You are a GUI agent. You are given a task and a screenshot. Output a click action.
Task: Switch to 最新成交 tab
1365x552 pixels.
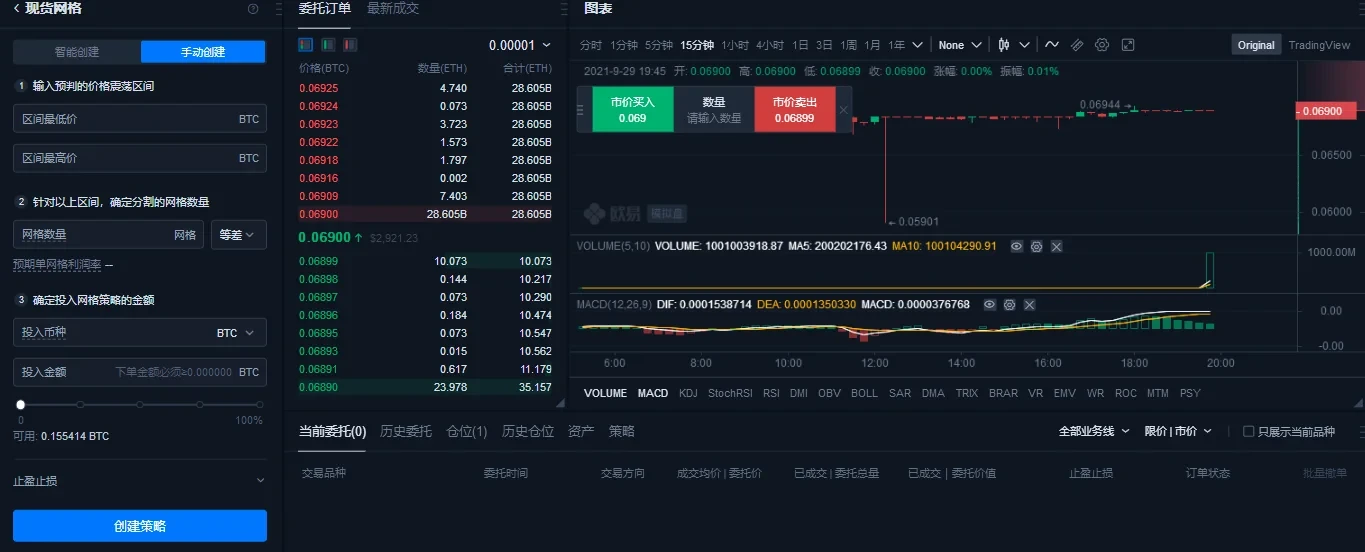click(x=393, y=9)
